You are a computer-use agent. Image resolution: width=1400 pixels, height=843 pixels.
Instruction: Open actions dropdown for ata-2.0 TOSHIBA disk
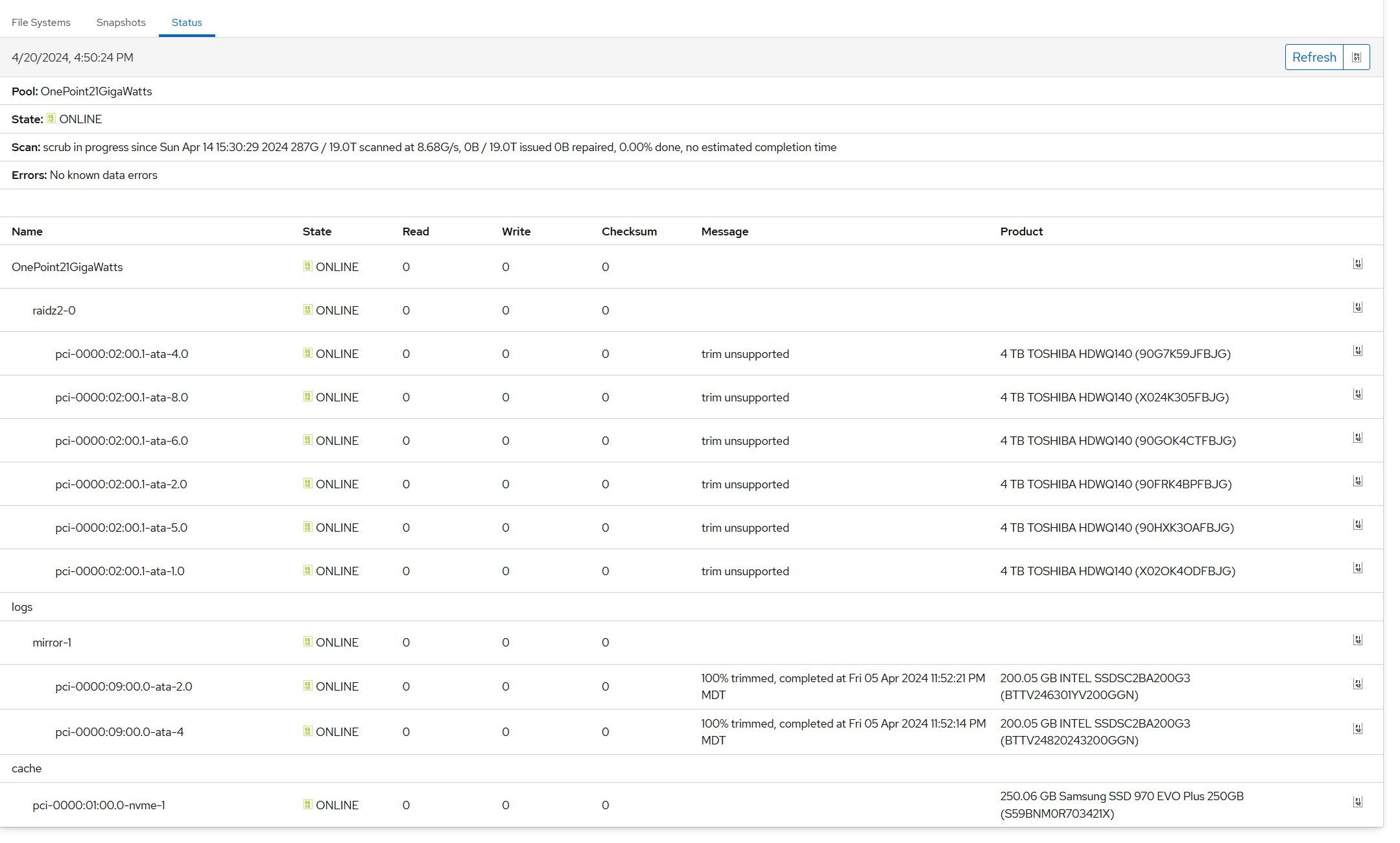1357,481
